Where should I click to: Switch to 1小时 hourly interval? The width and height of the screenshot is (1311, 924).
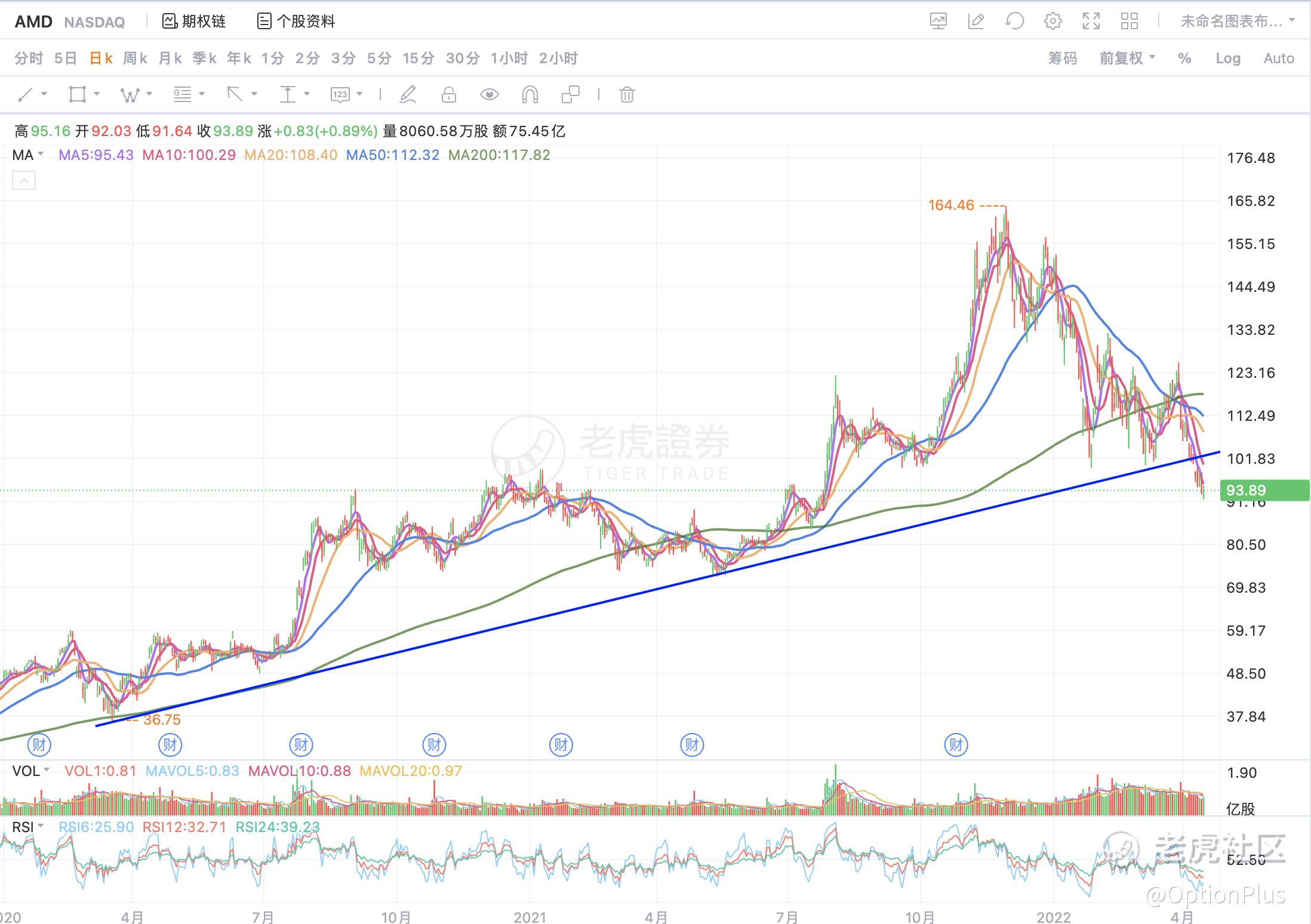(509, 58)
